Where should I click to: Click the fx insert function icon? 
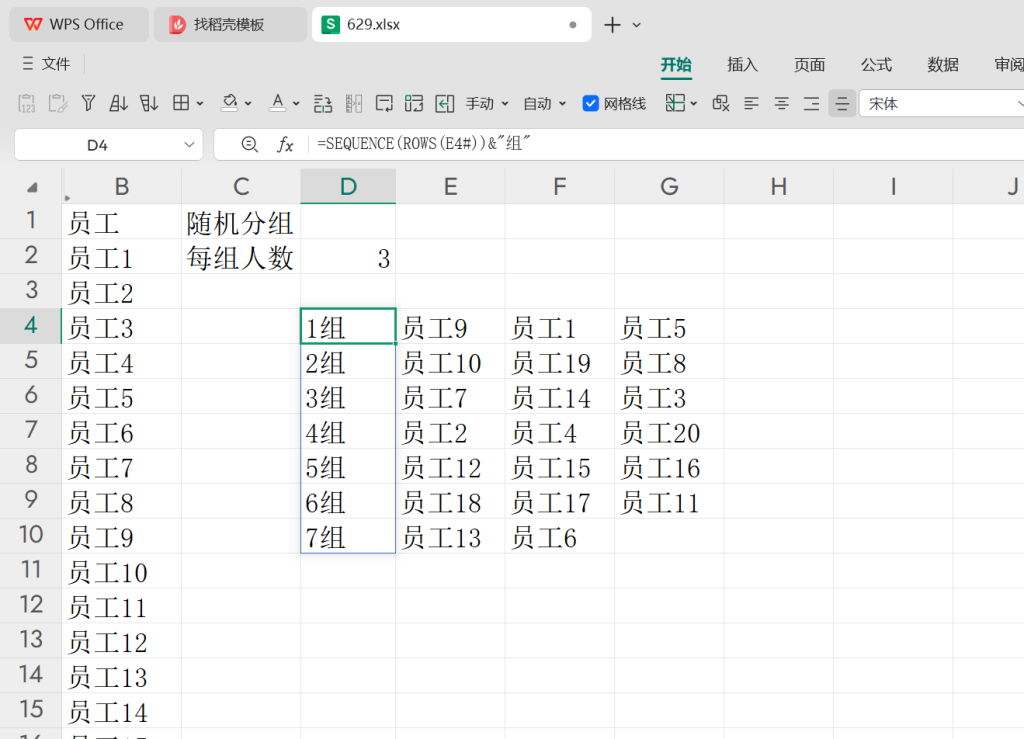point(285,144)
